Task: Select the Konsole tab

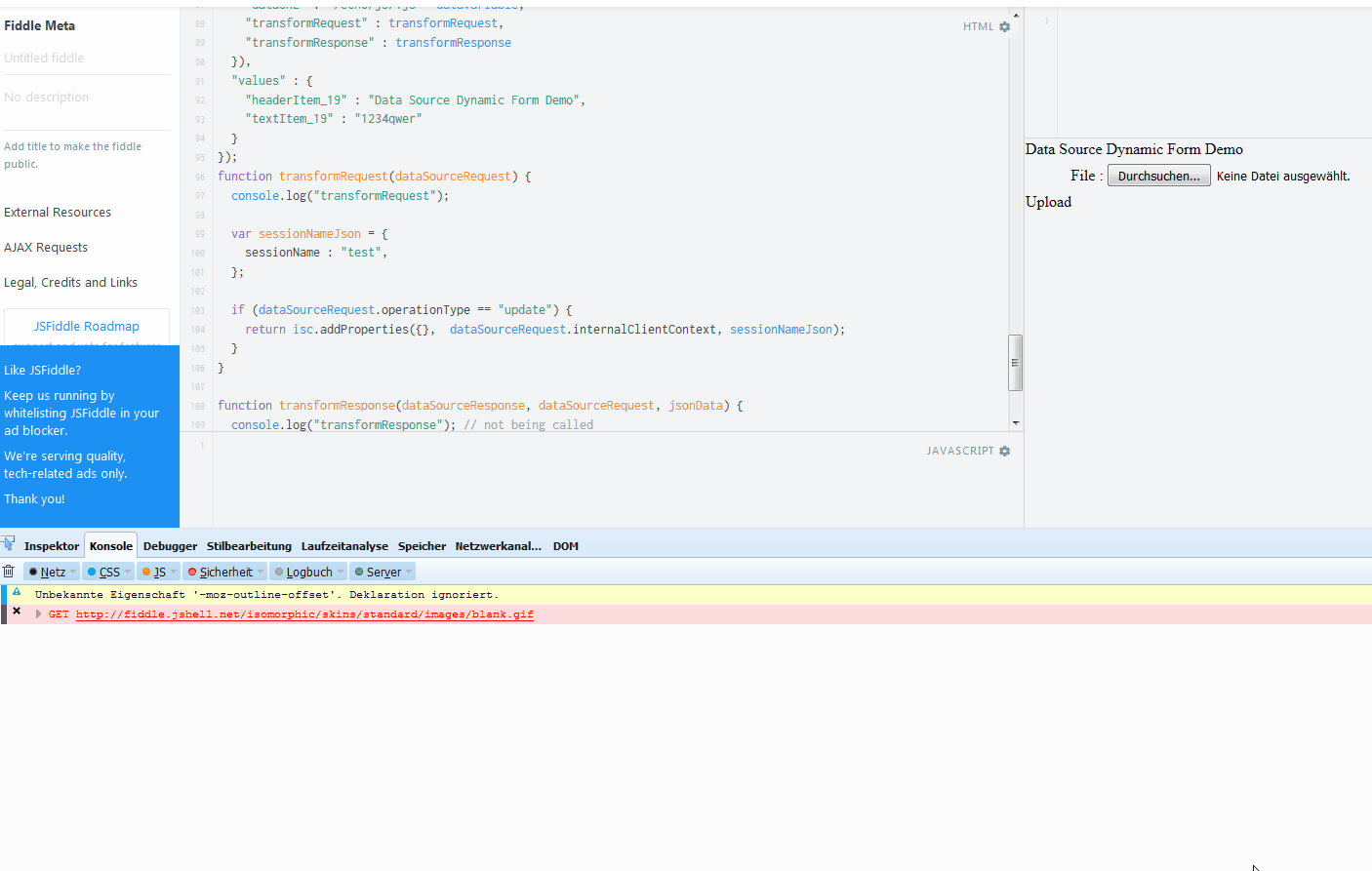Action: click(111, 546)
